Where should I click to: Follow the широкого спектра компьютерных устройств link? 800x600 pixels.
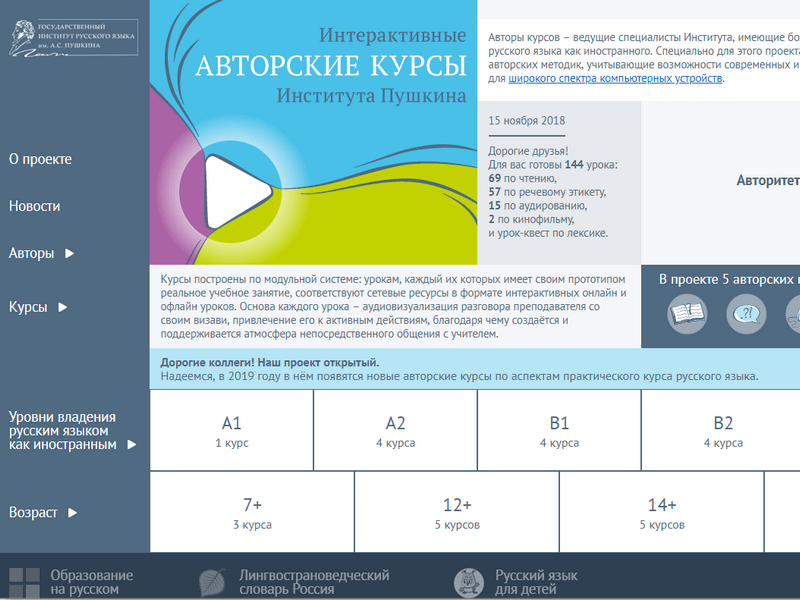[x=615, y=79]
